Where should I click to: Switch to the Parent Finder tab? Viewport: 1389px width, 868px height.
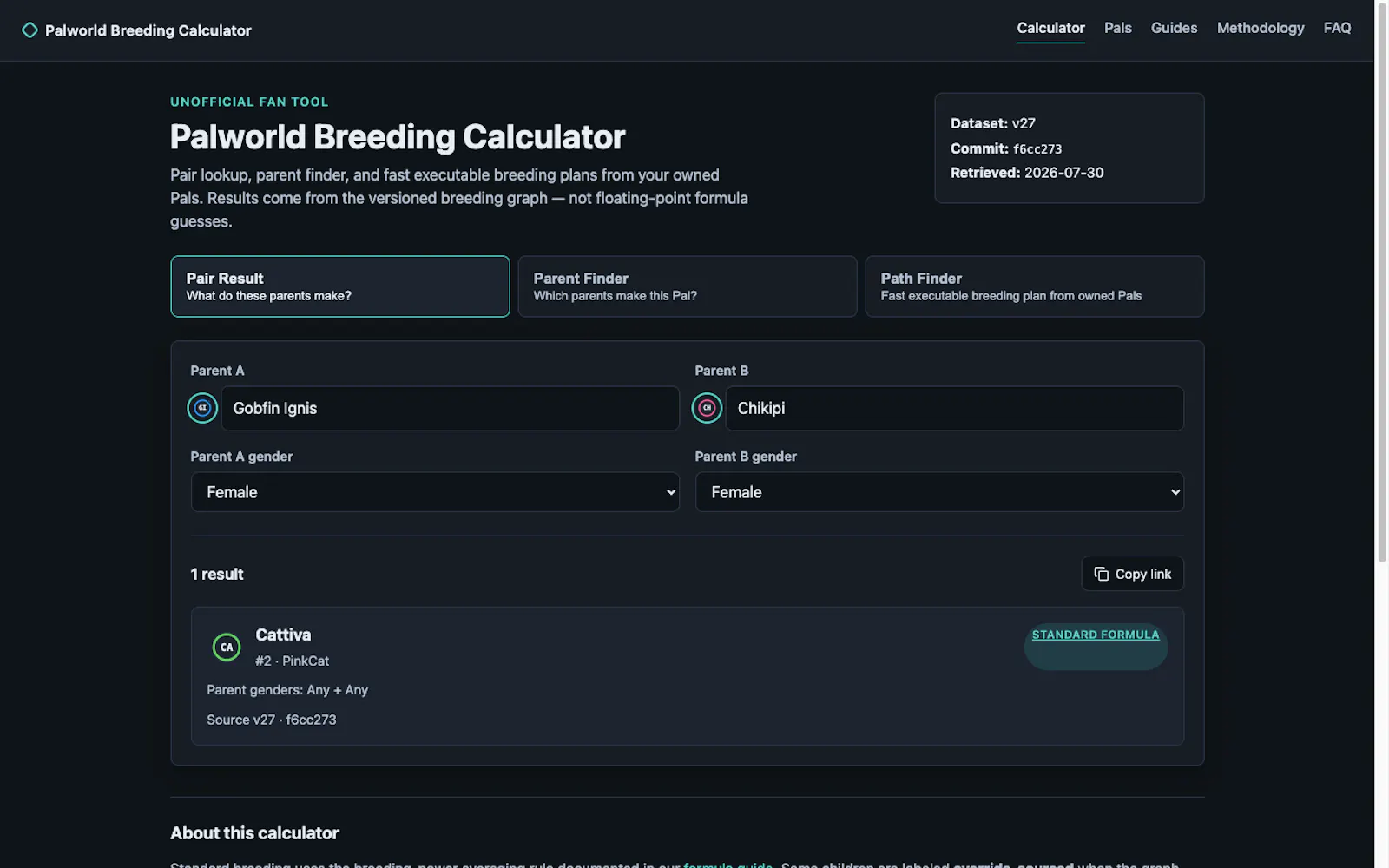[688, 286]
